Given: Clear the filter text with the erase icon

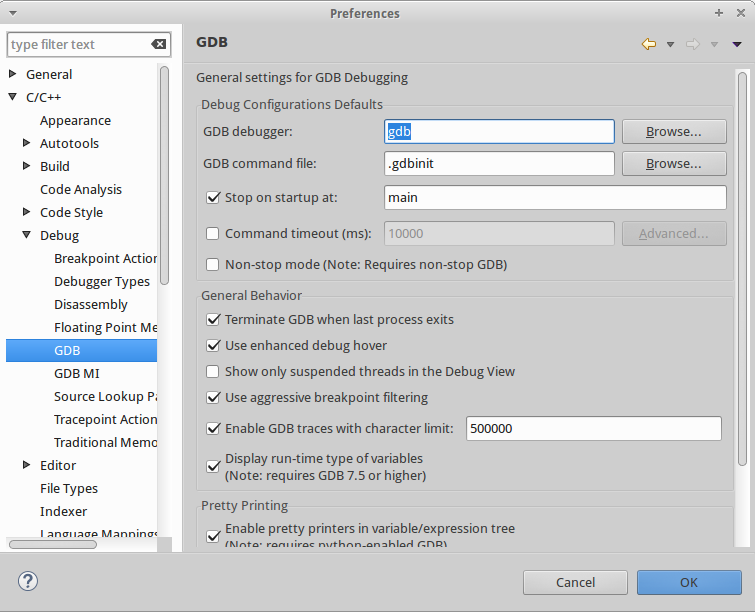Looking at the screenshot, I should click(x=158, y=44).
